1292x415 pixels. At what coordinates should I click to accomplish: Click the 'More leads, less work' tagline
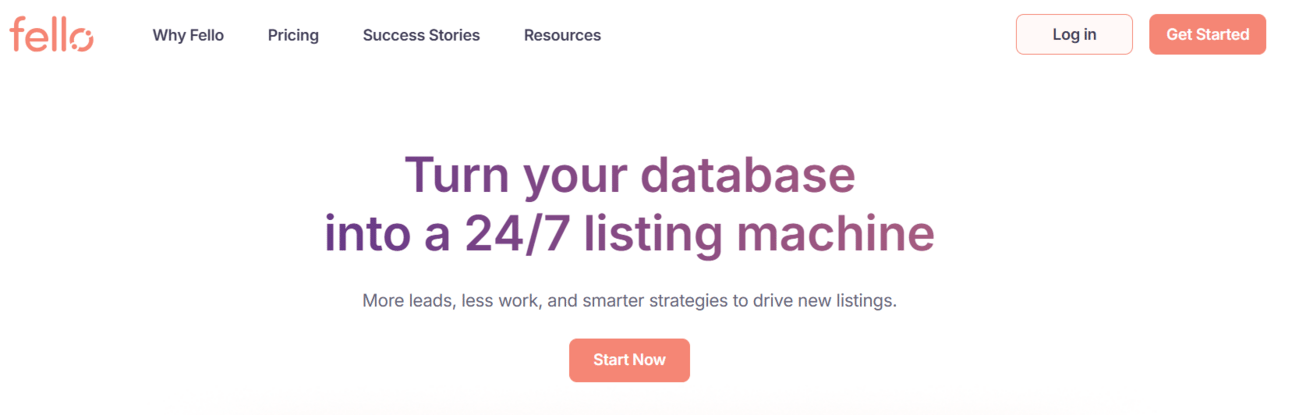629,300
